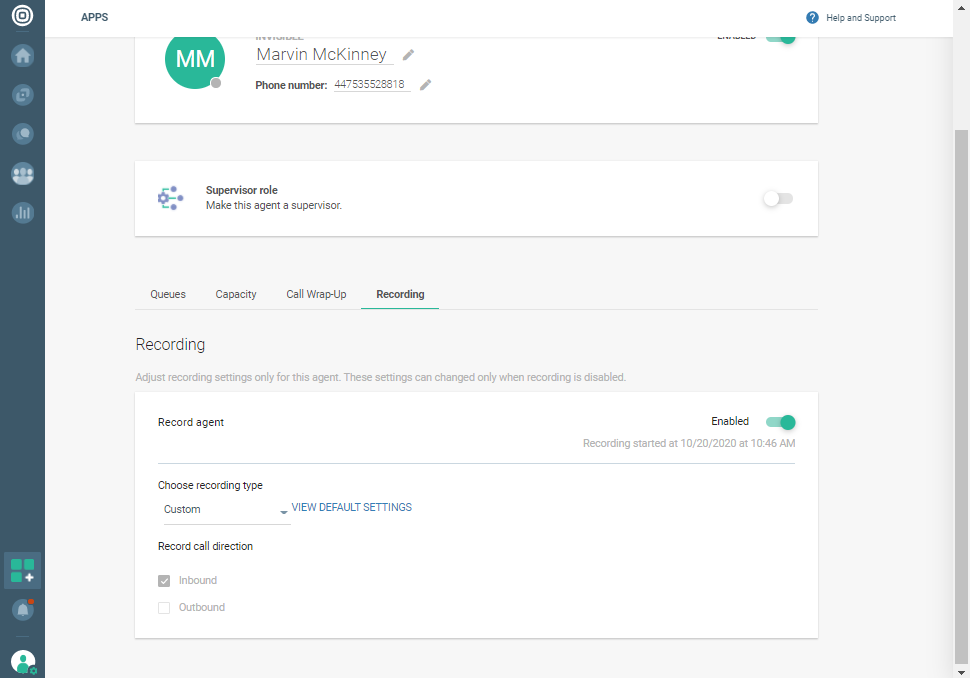This screenshot has width=970, height=678.
Task: Toggle the Supervisor role switch
Action: [777, 199]
